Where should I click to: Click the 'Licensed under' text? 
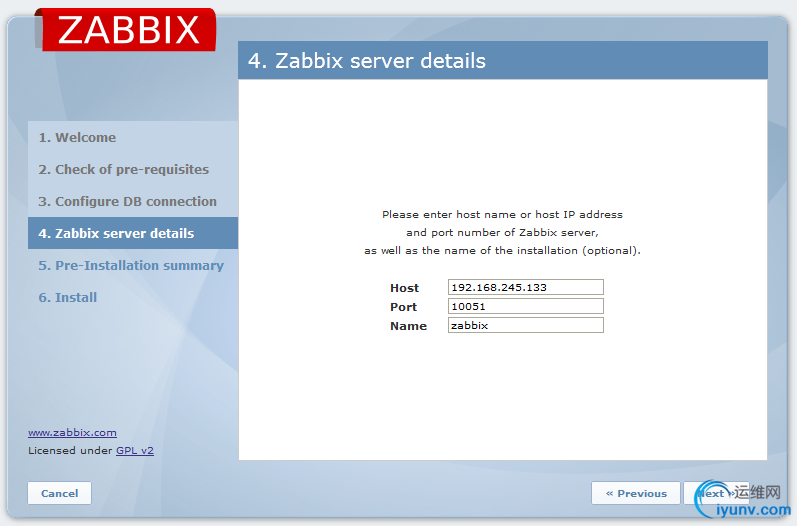coord(70,450)
